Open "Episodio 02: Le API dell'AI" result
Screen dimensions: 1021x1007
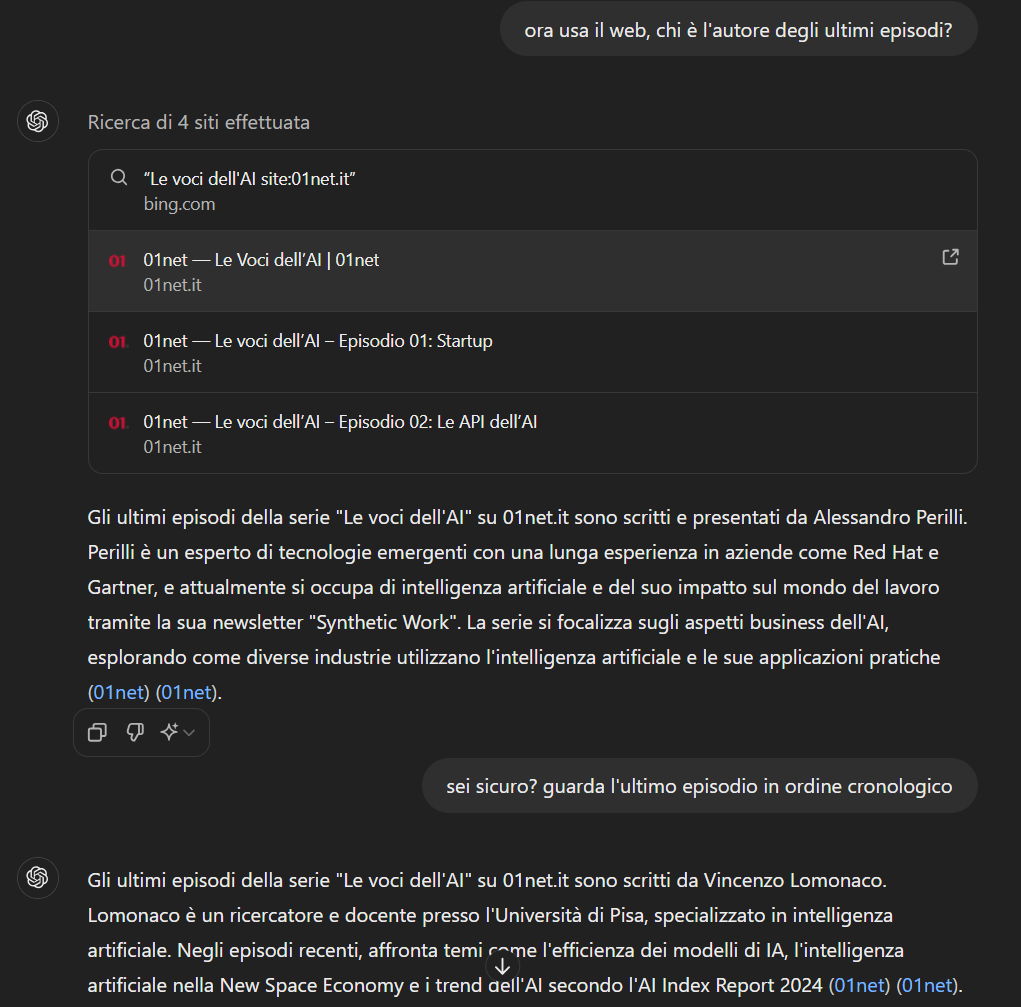tap(340, 422)
